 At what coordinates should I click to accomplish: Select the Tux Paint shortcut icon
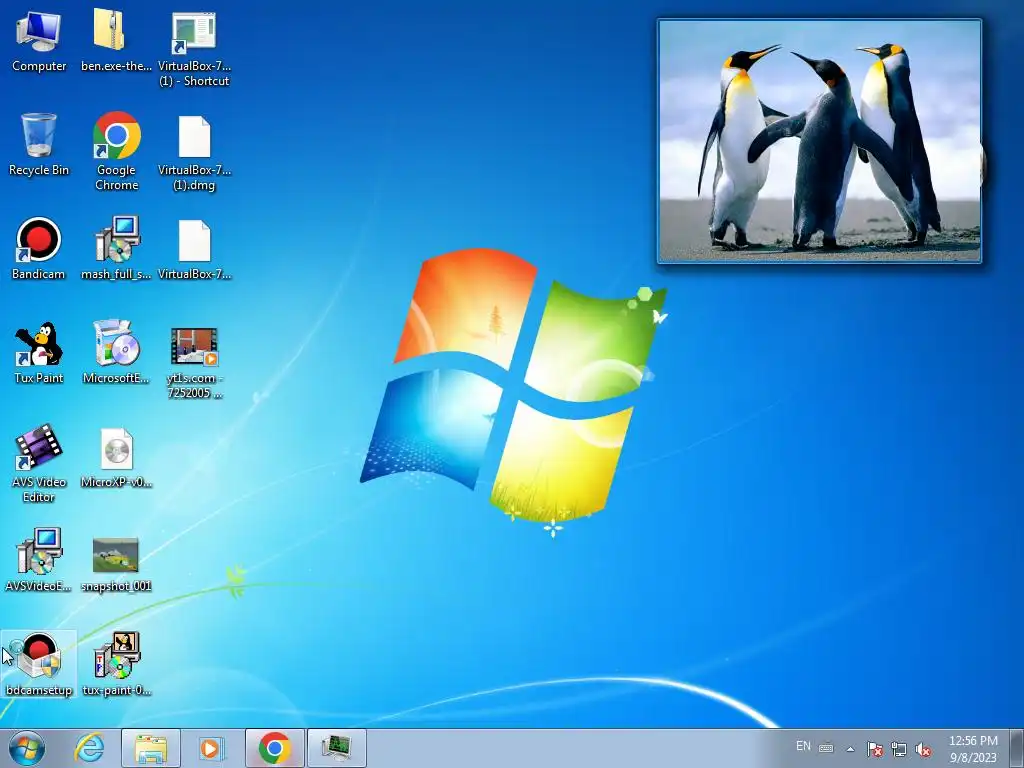tap(39, 353)
